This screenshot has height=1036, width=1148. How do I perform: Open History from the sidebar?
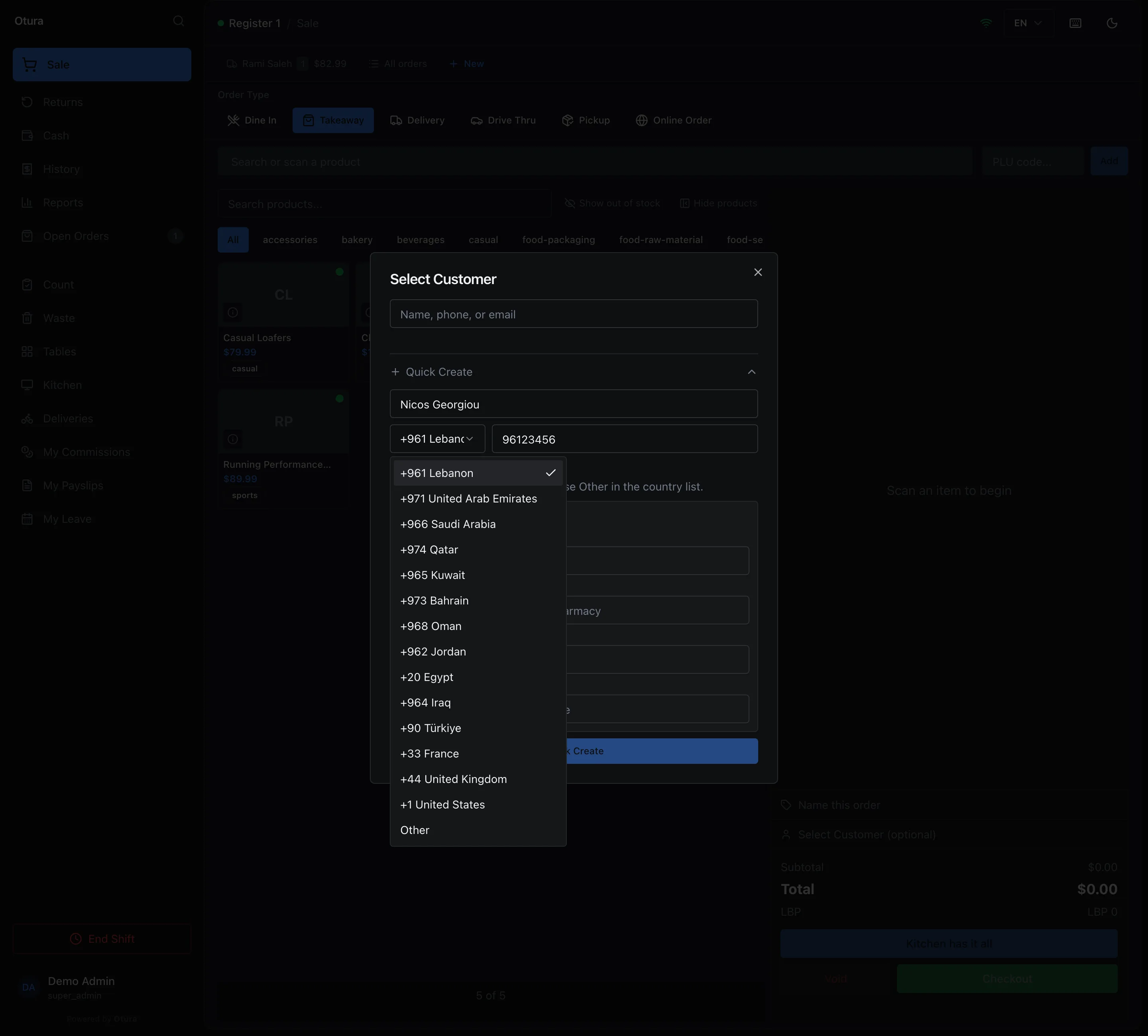[102, 169]
